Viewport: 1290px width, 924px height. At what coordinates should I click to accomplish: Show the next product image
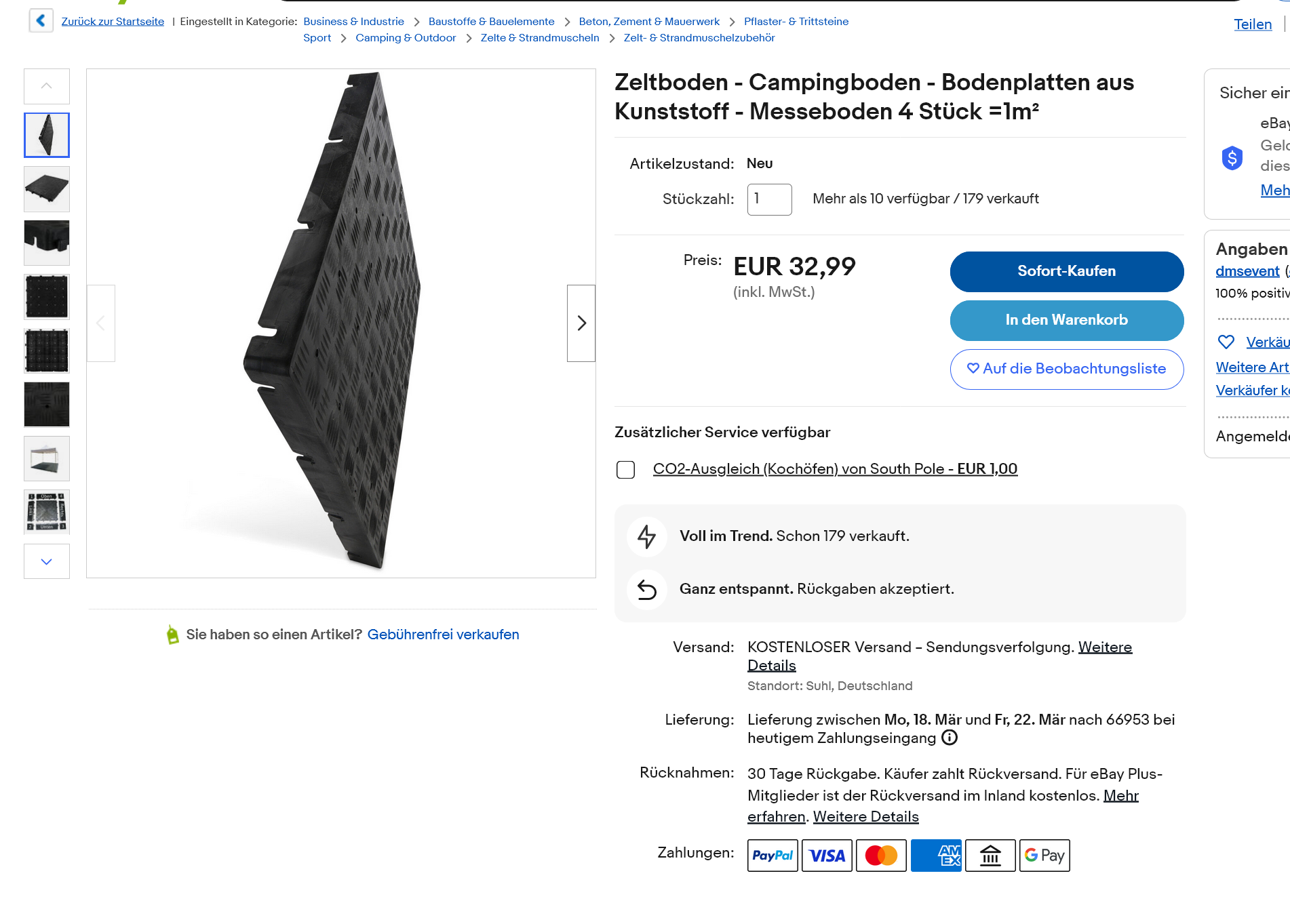pos(581,323)
